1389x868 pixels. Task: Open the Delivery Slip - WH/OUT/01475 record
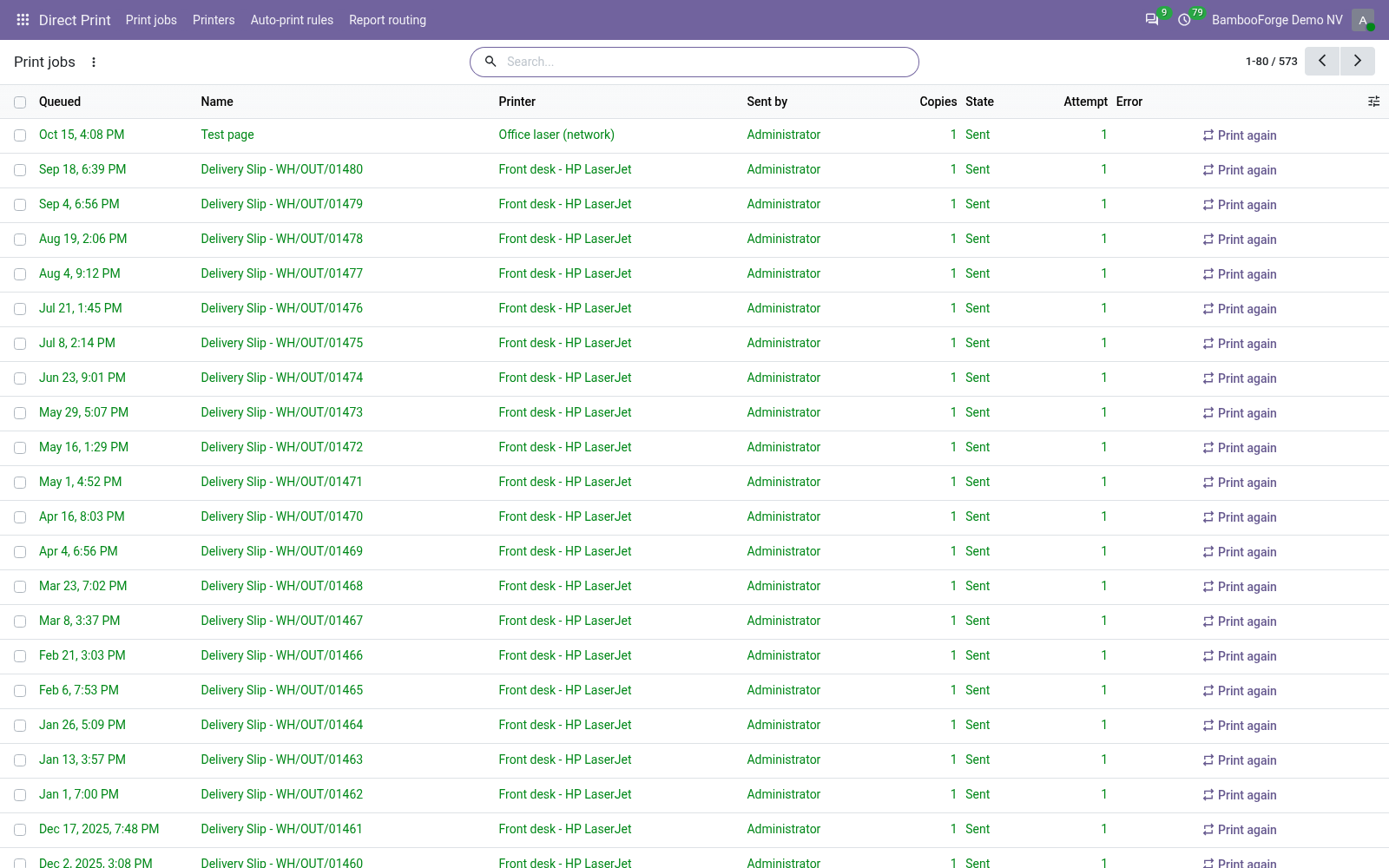coord(282,343)
